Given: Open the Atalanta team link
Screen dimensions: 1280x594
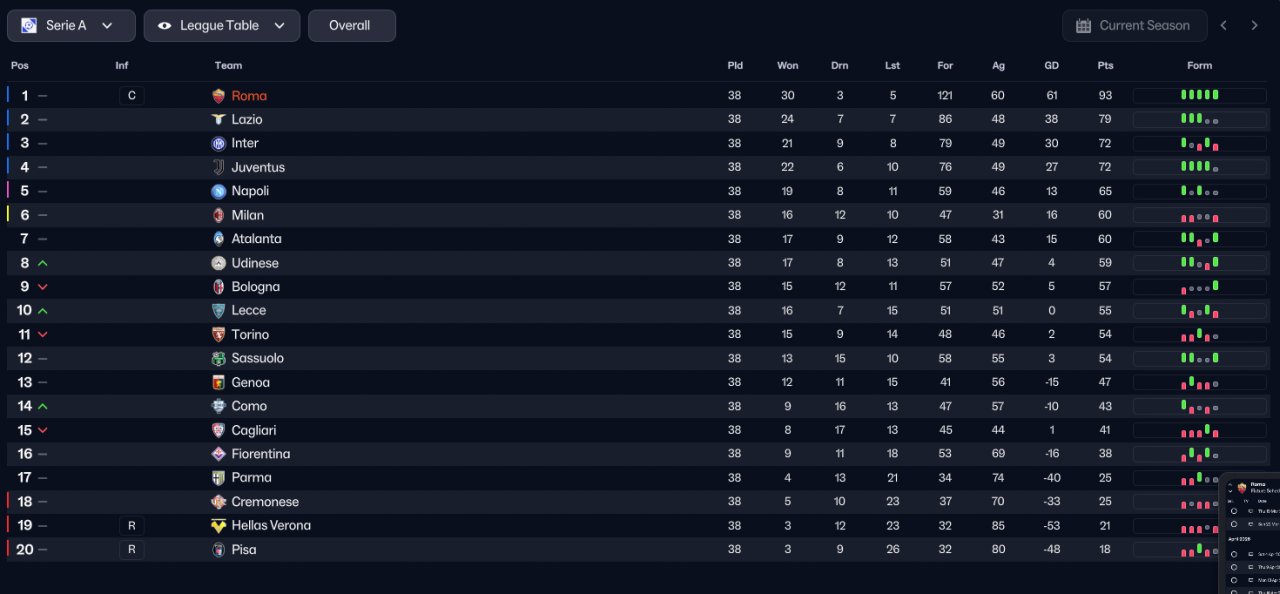Looking at the screenshot, I should pyautogui.click(x=256, y=239).
